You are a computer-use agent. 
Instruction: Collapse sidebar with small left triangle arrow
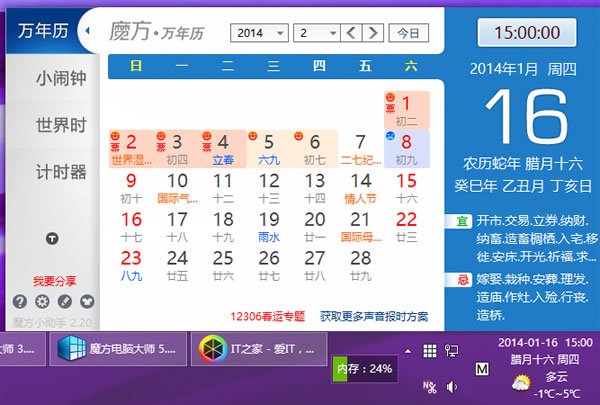point(87,31)
